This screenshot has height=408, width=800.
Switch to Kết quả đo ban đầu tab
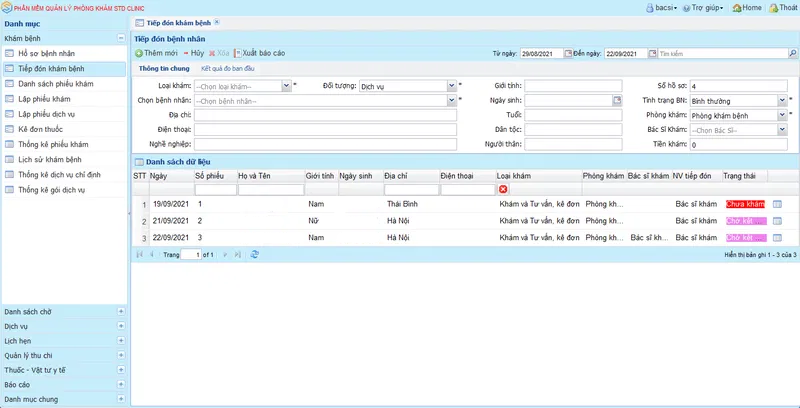pos(227,69)
